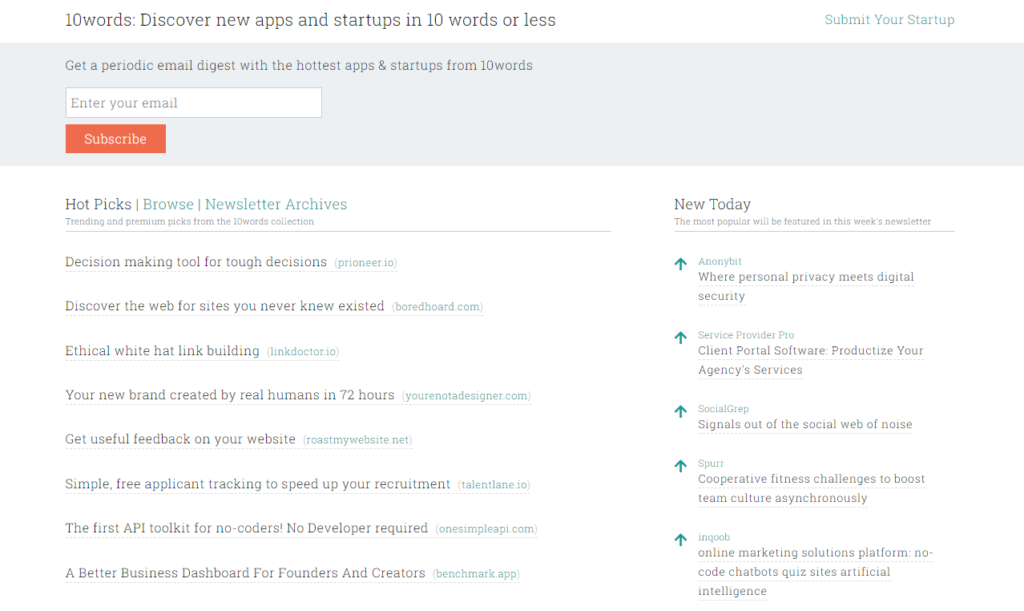Image resolution: width=1024 pixels, height=611 pixels.
Task: Open the benchmark.app link
Action: click(475, 573)
